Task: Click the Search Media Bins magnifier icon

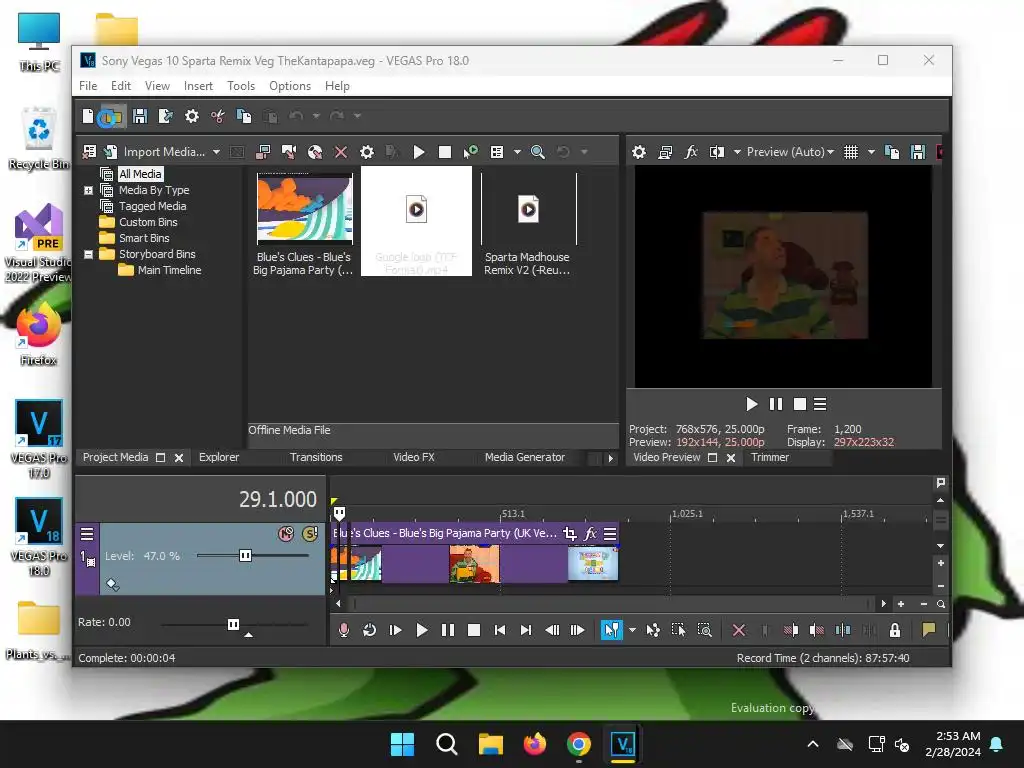Action: point(537,152)
